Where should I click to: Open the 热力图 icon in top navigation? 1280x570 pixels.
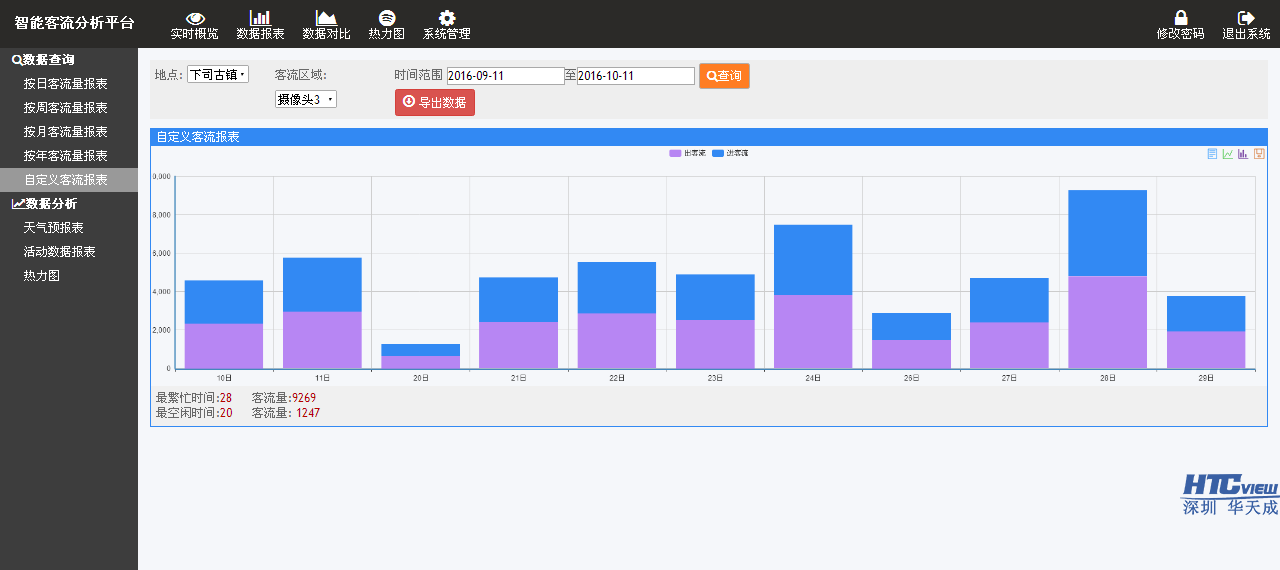(x=386, y=18)
